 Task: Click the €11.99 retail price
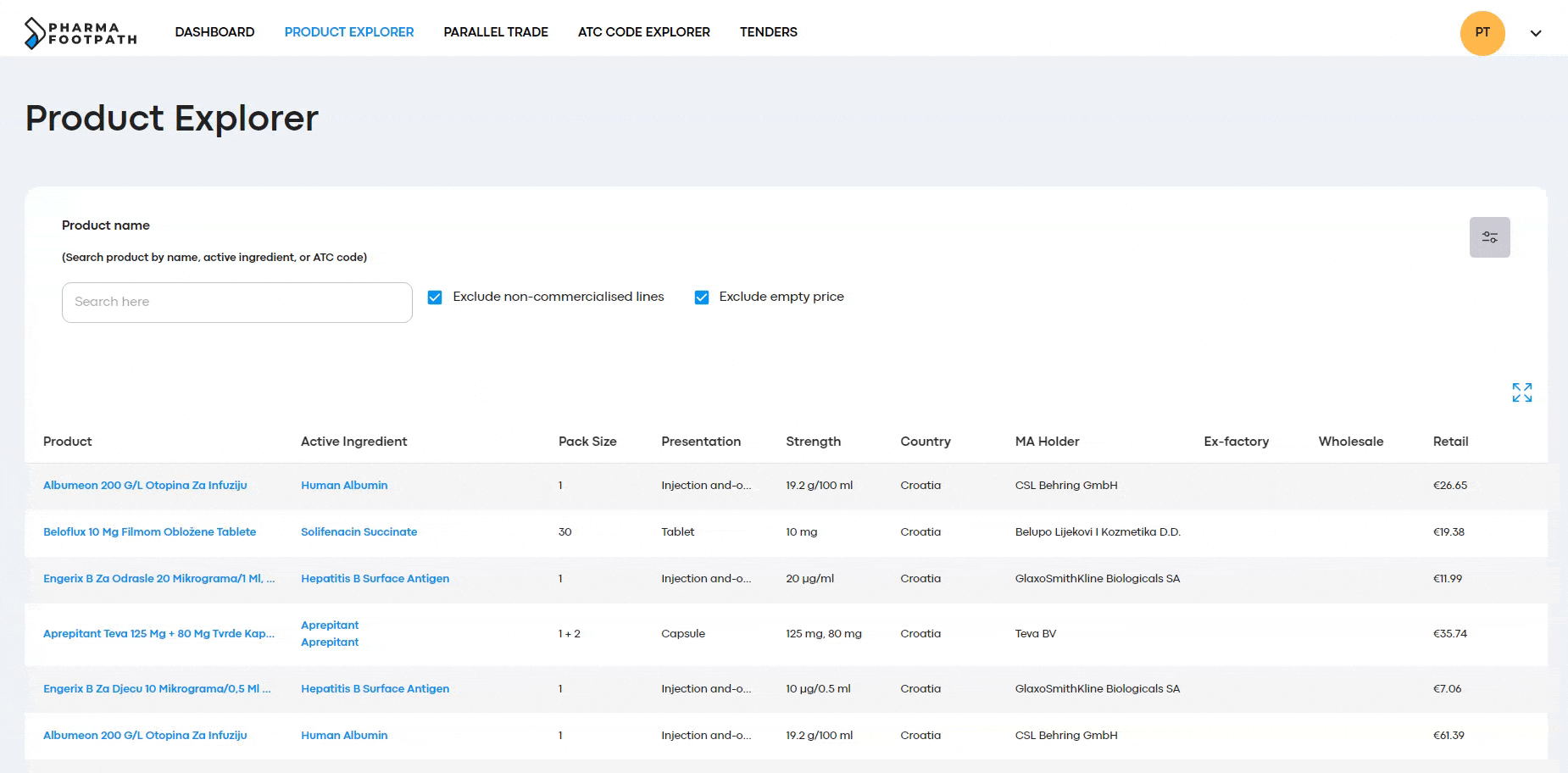(x=1448, y=579)
